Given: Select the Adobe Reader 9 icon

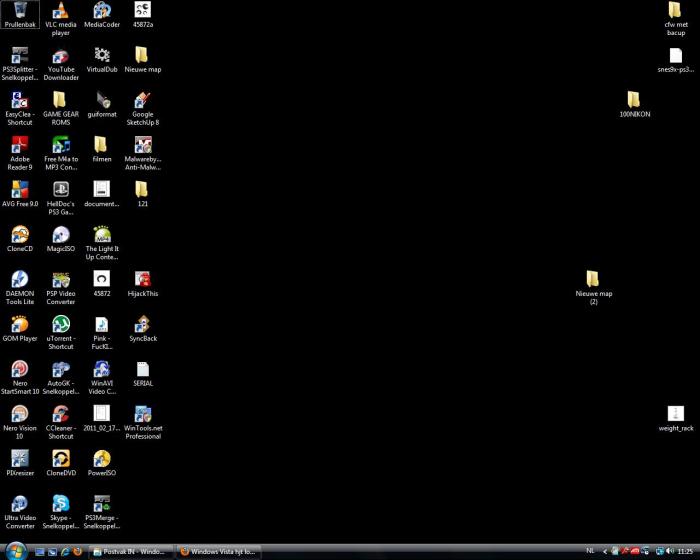Looking at the screenshot, I should [x=19, y=145].
